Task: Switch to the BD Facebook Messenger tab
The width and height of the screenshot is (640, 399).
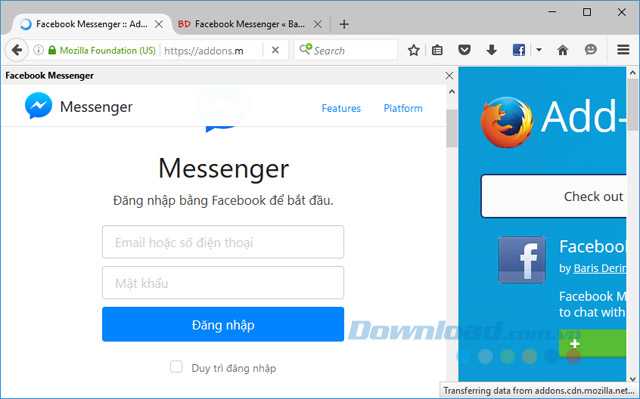Action: (x=249, y=24)
